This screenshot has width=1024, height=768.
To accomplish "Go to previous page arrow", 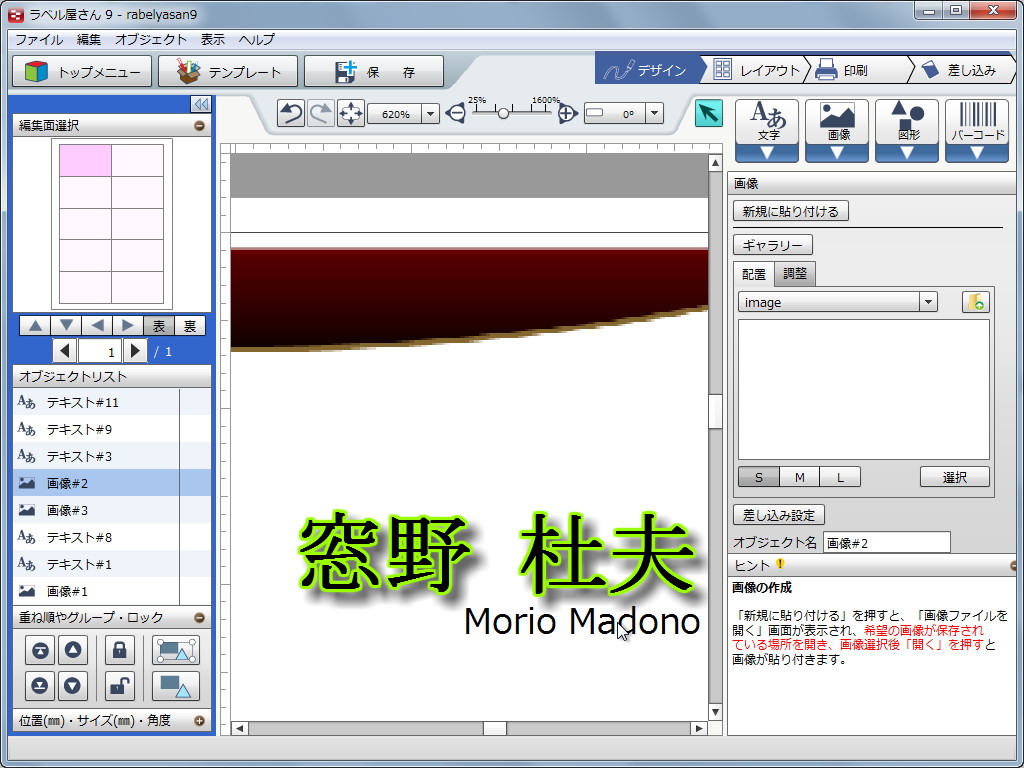I will [x=64, y=351].
